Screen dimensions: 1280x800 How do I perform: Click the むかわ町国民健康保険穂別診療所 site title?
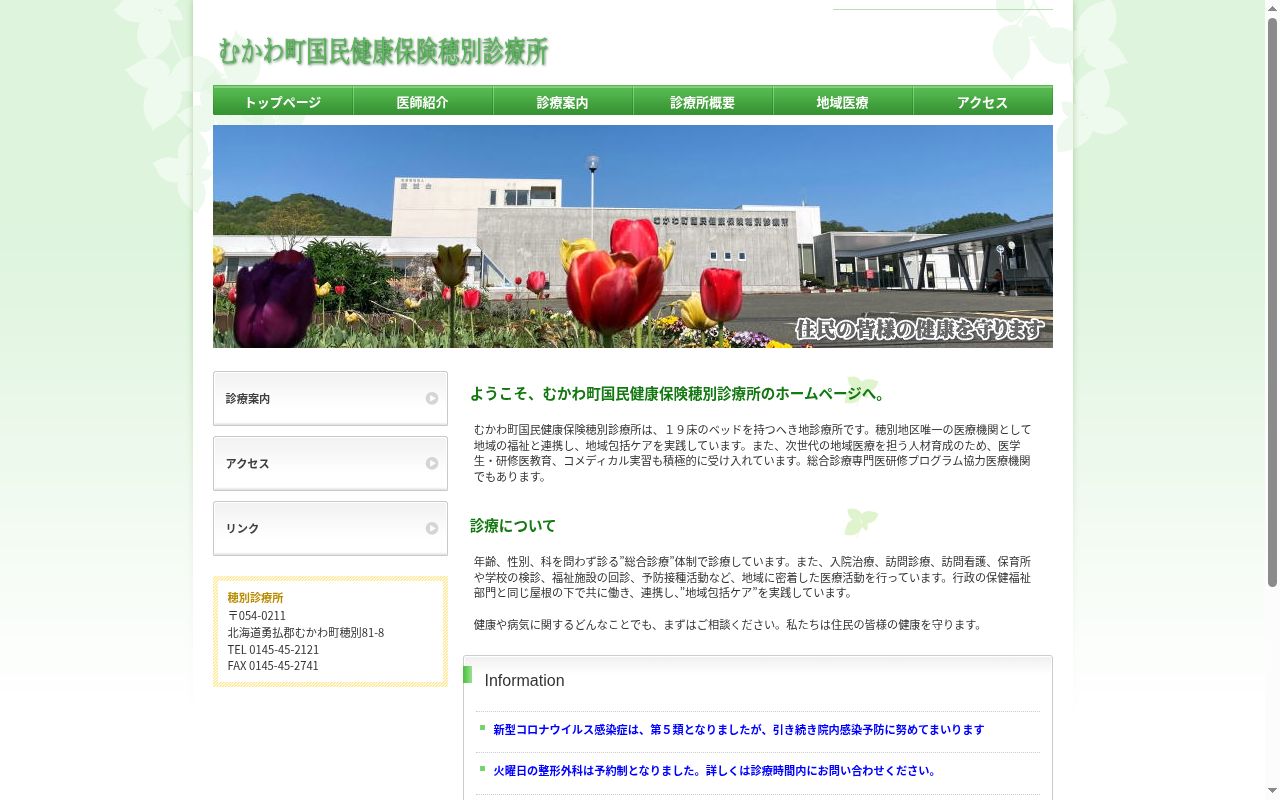pos(383,52)
